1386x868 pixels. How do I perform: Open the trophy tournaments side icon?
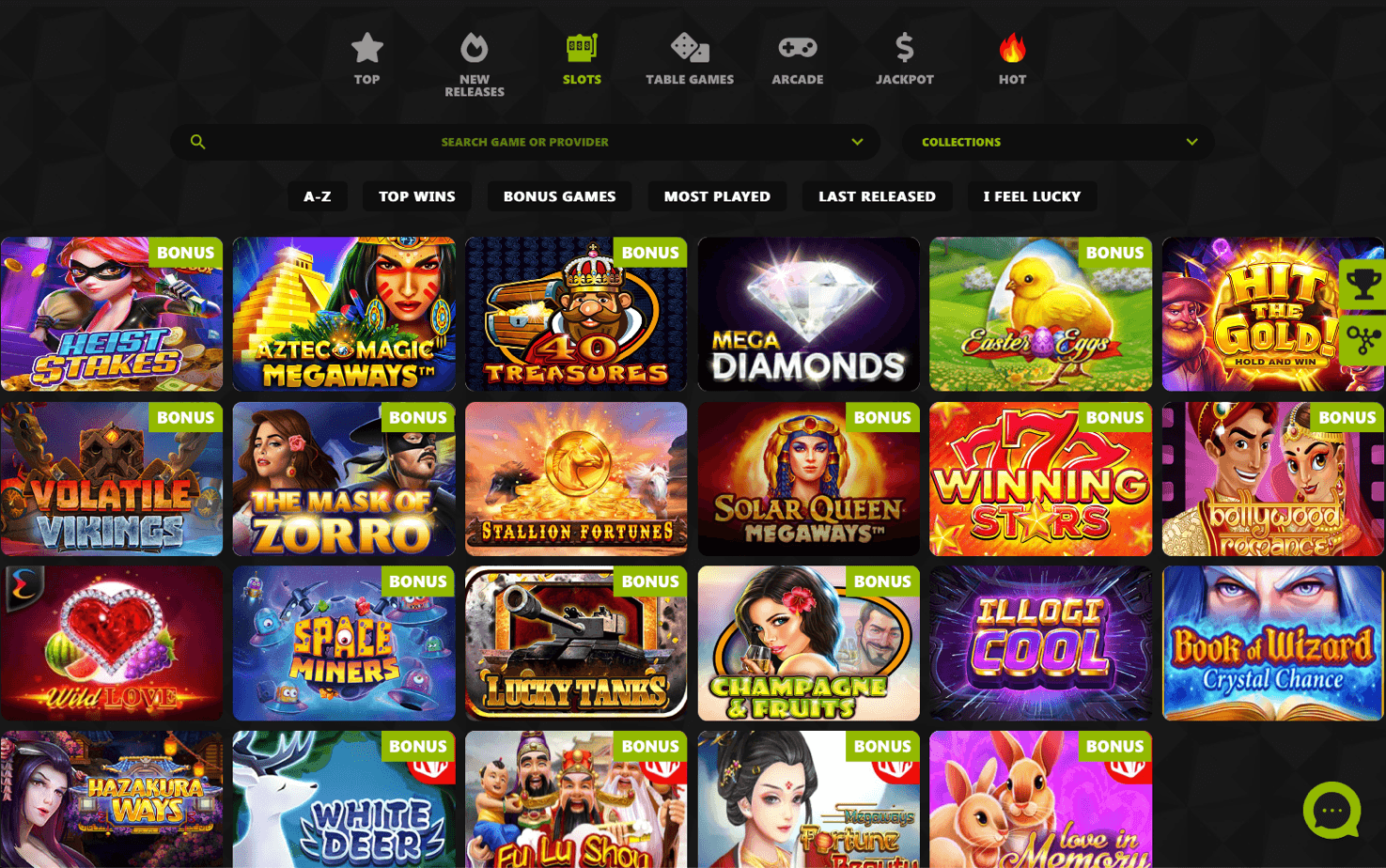(x=1363, y=284)
